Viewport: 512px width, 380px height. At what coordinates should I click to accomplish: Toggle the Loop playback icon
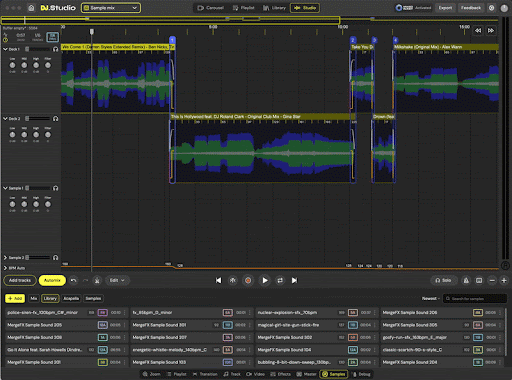point(280,280)
